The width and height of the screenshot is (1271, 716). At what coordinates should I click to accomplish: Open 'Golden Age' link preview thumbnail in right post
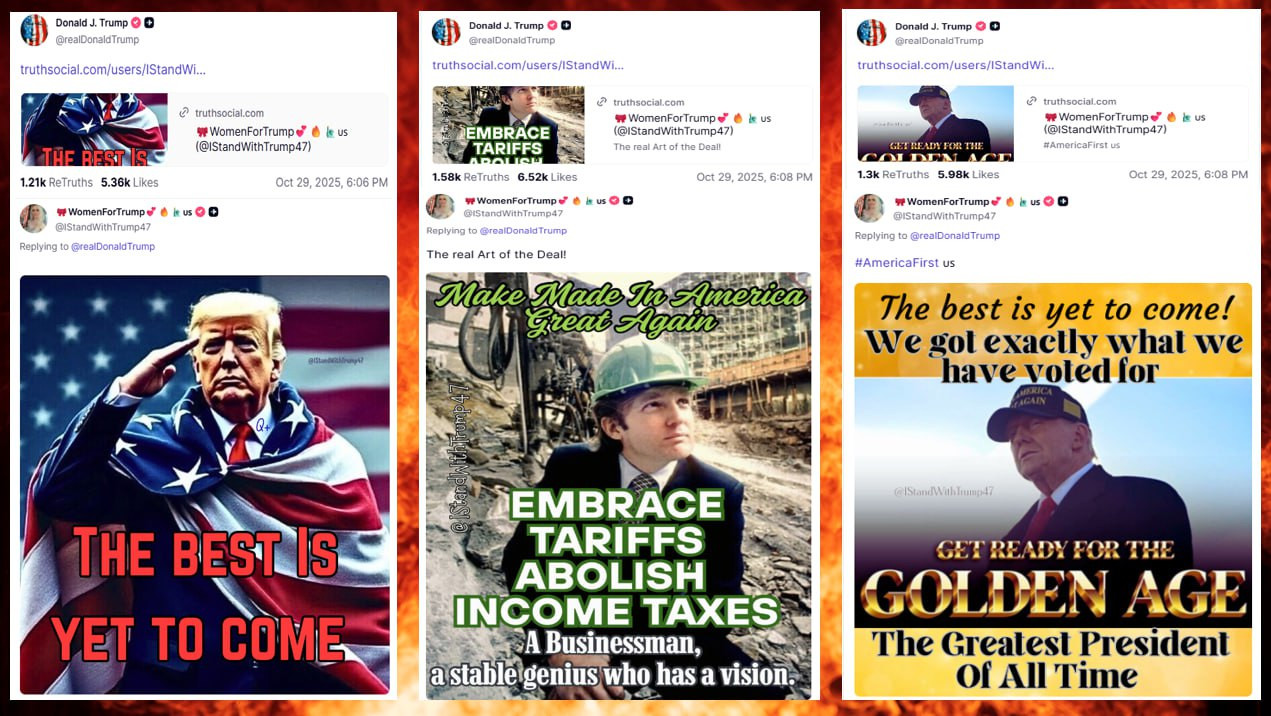pyautogui.click(x=935, y=123)
